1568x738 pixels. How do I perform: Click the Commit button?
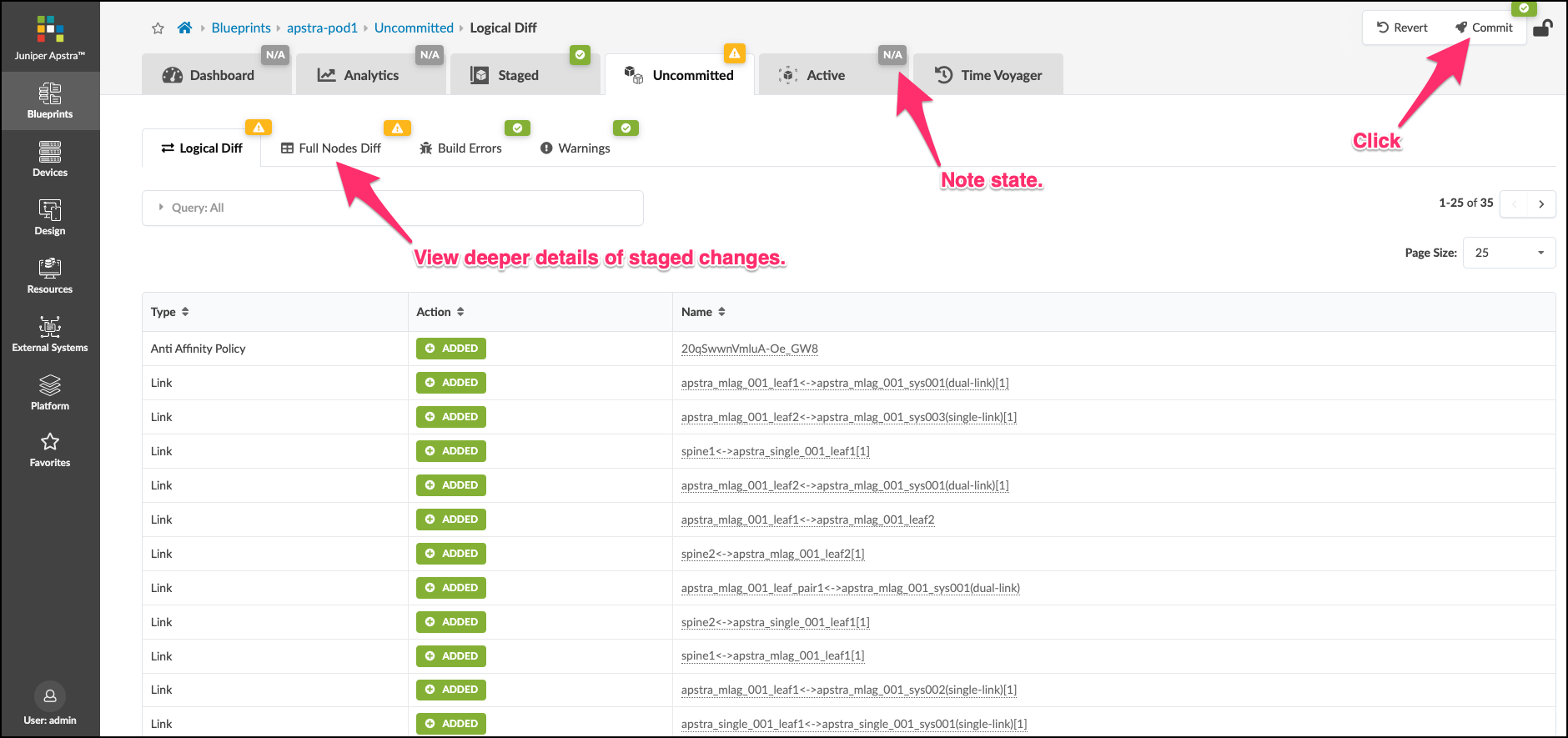tap(1484, 28)
